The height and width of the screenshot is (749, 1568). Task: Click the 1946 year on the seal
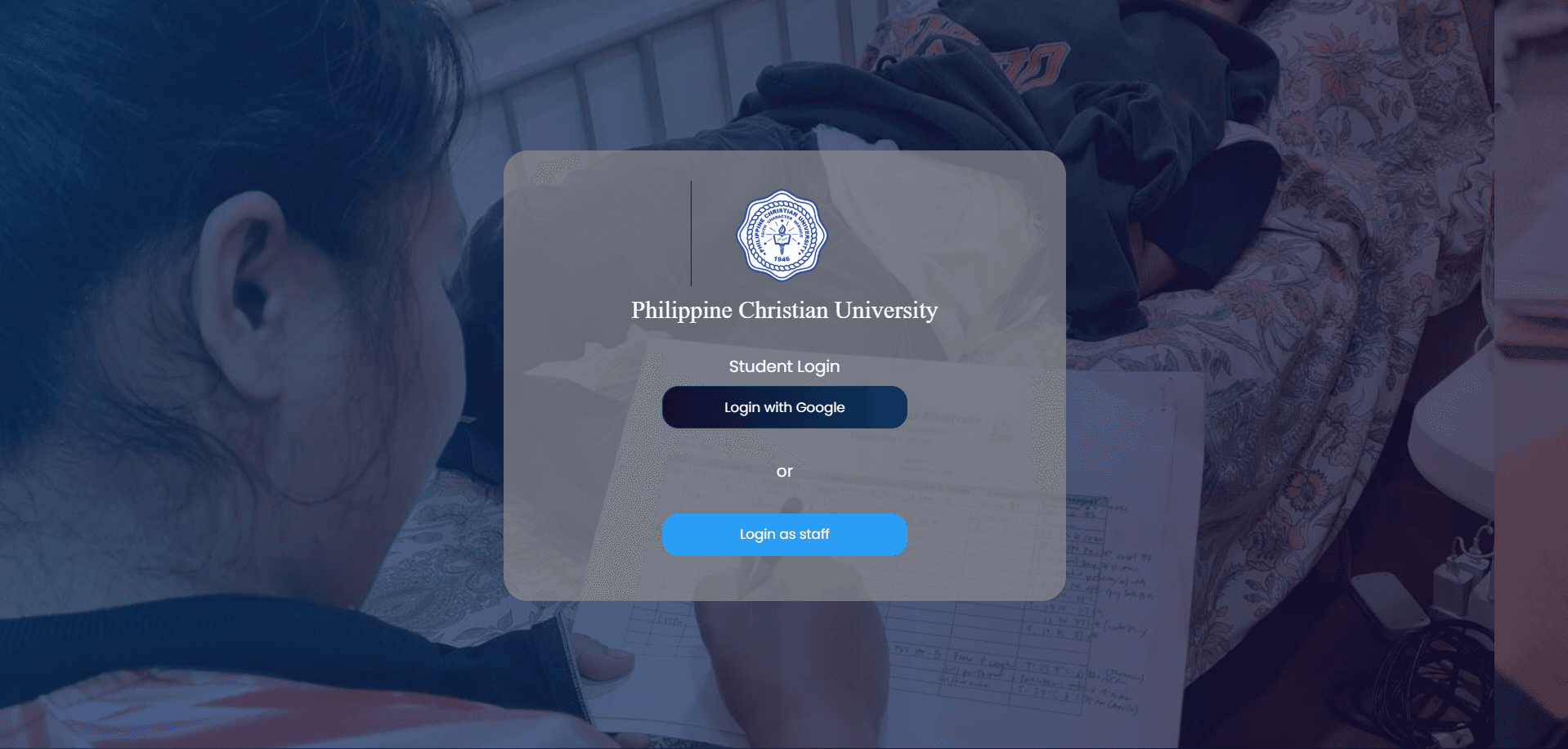(x=782, y=259)
